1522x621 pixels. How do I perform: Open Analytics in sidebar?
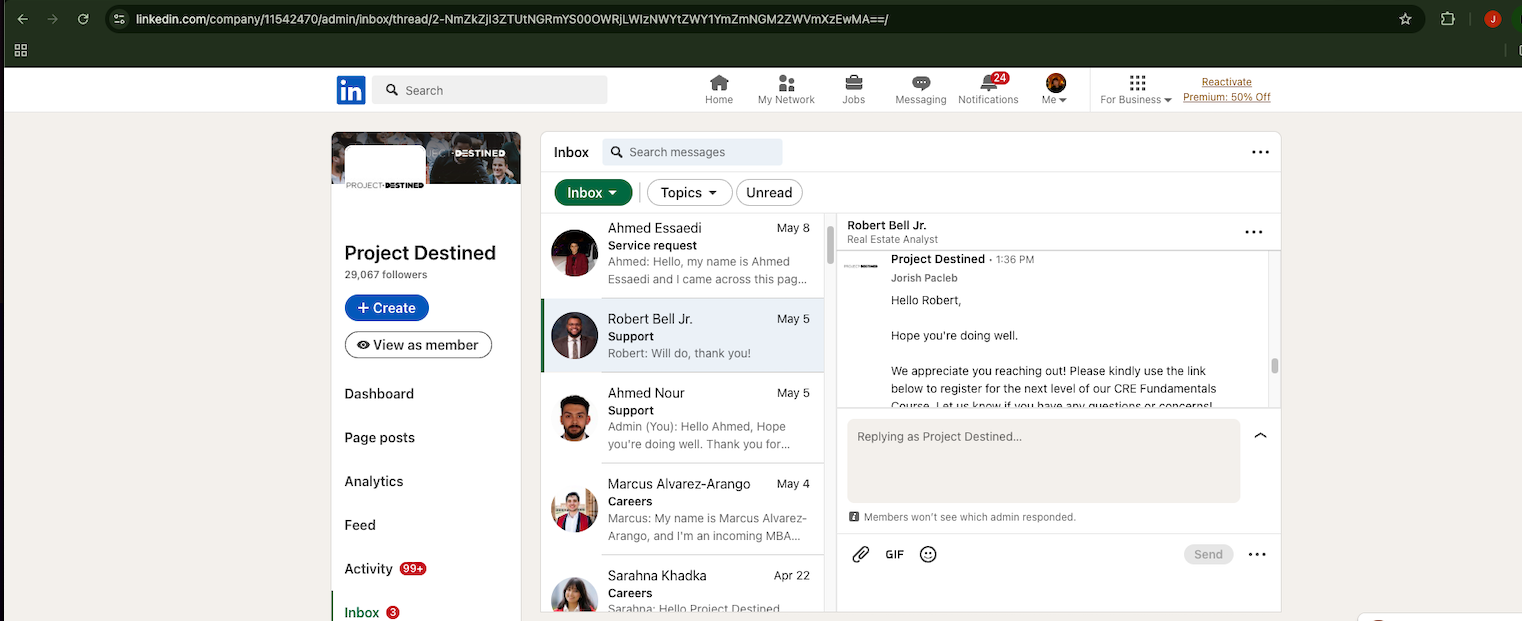click(374, 481)
